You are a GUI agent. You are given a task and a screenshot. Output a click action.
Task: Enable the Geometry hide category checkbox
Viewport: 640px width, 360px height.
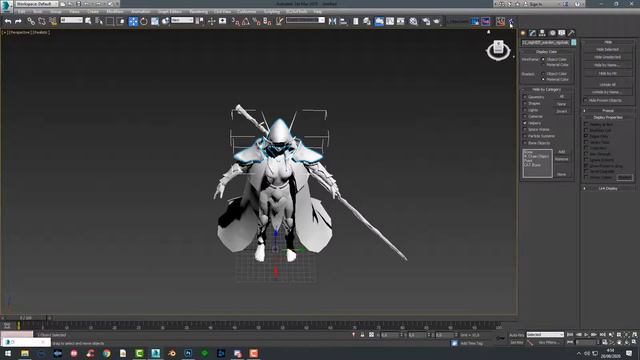pyautogui.click(x=525, y=97)
